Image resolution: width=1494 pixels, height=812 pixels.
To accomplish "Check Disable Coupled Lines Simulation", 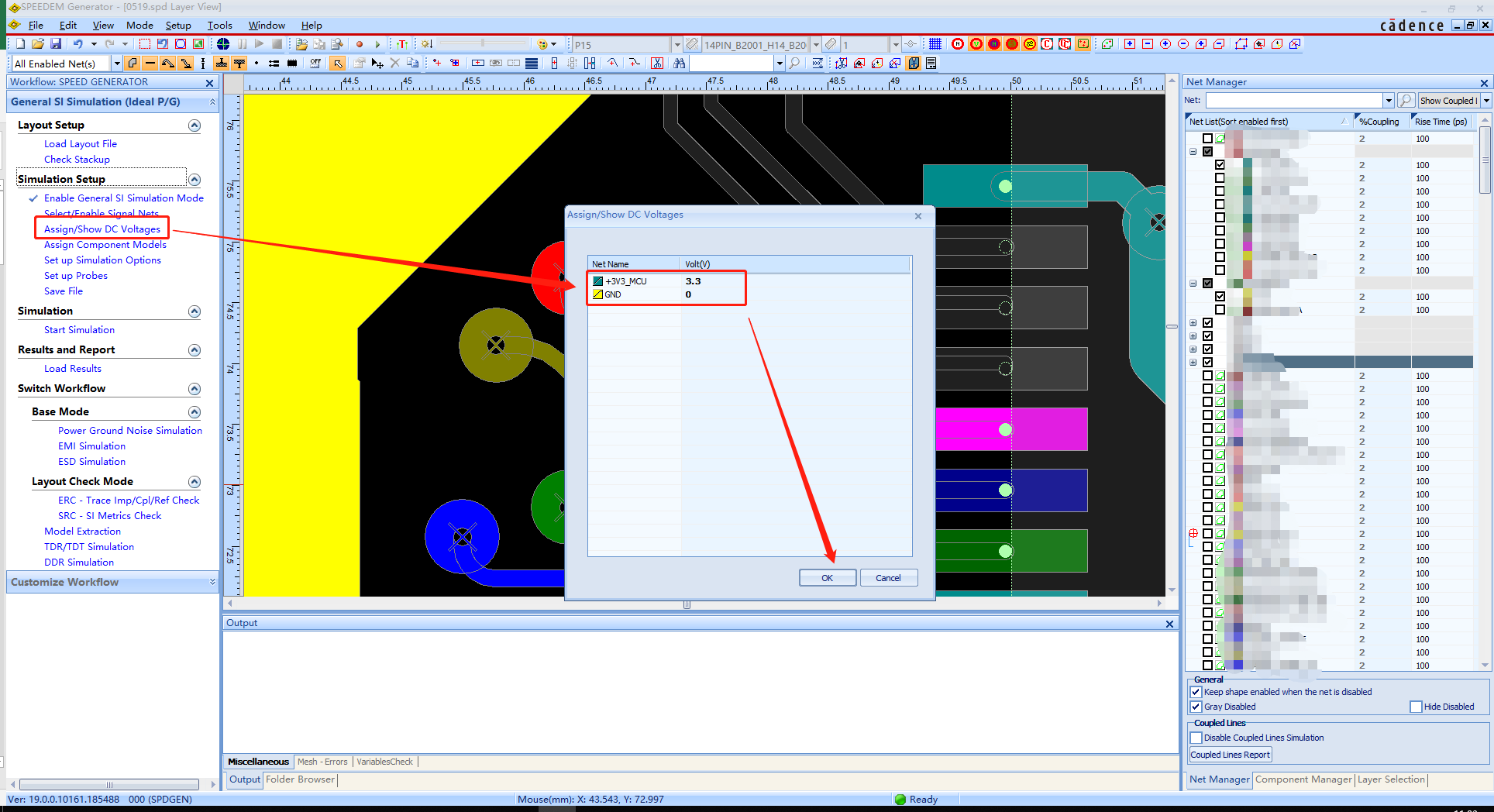I will (x=1196, y=738).
